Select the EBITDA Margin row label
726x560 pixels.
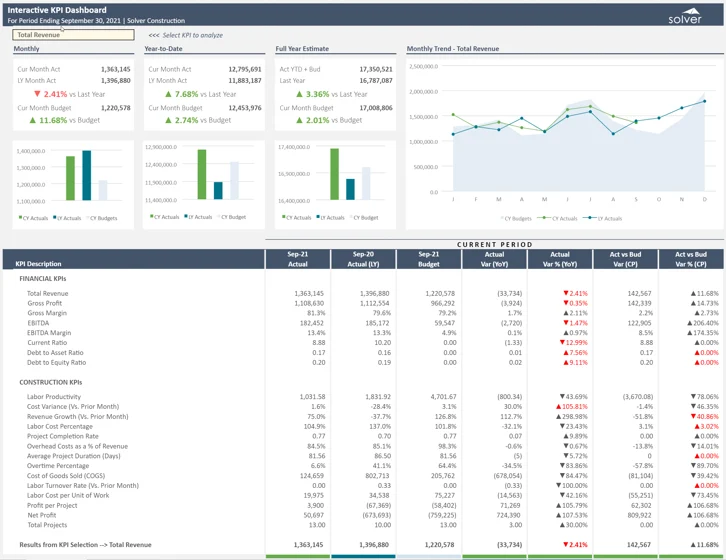pyautogui.click(x=49, y=333)
